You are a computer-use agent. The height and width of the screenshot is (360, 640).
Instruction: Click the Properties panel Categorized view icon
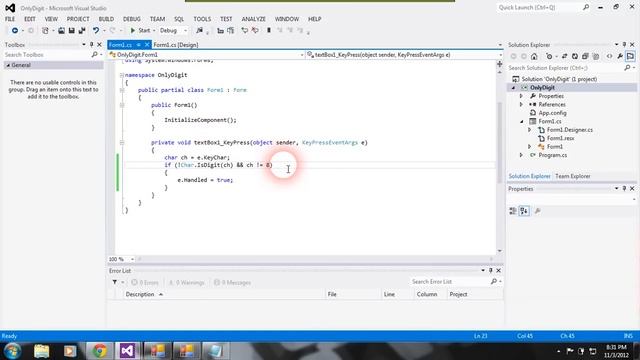pos(513,211)
